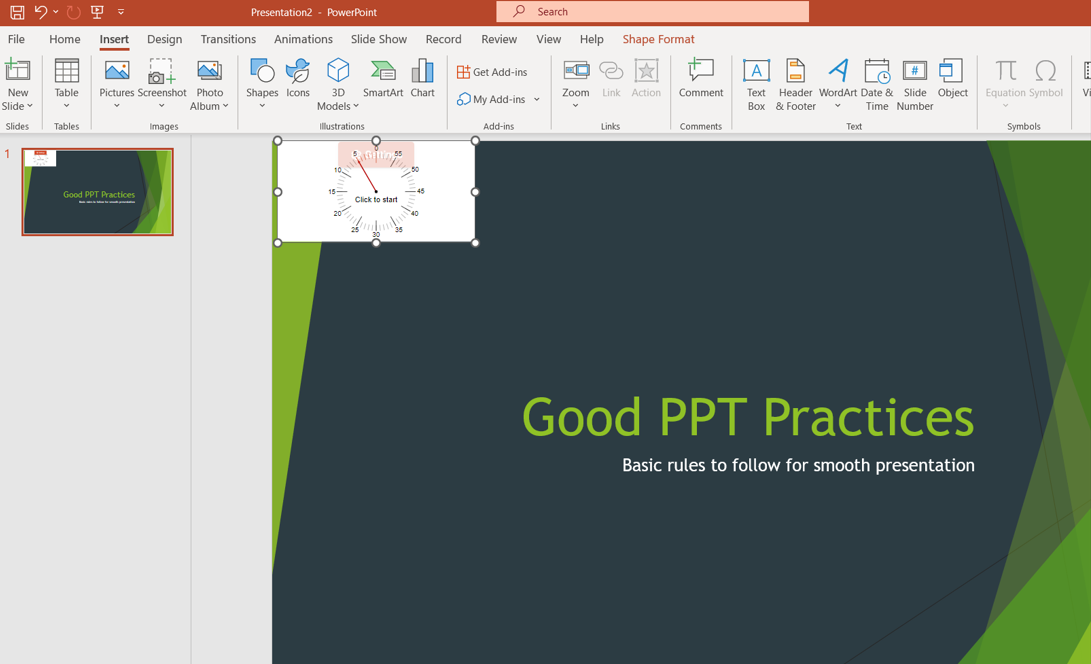Image resolution: width=1091 pixels, height=664 pixels.
Task: Select slide 1 thumbnail in panel
Action: pyautogui.click(x=97, y=191)
